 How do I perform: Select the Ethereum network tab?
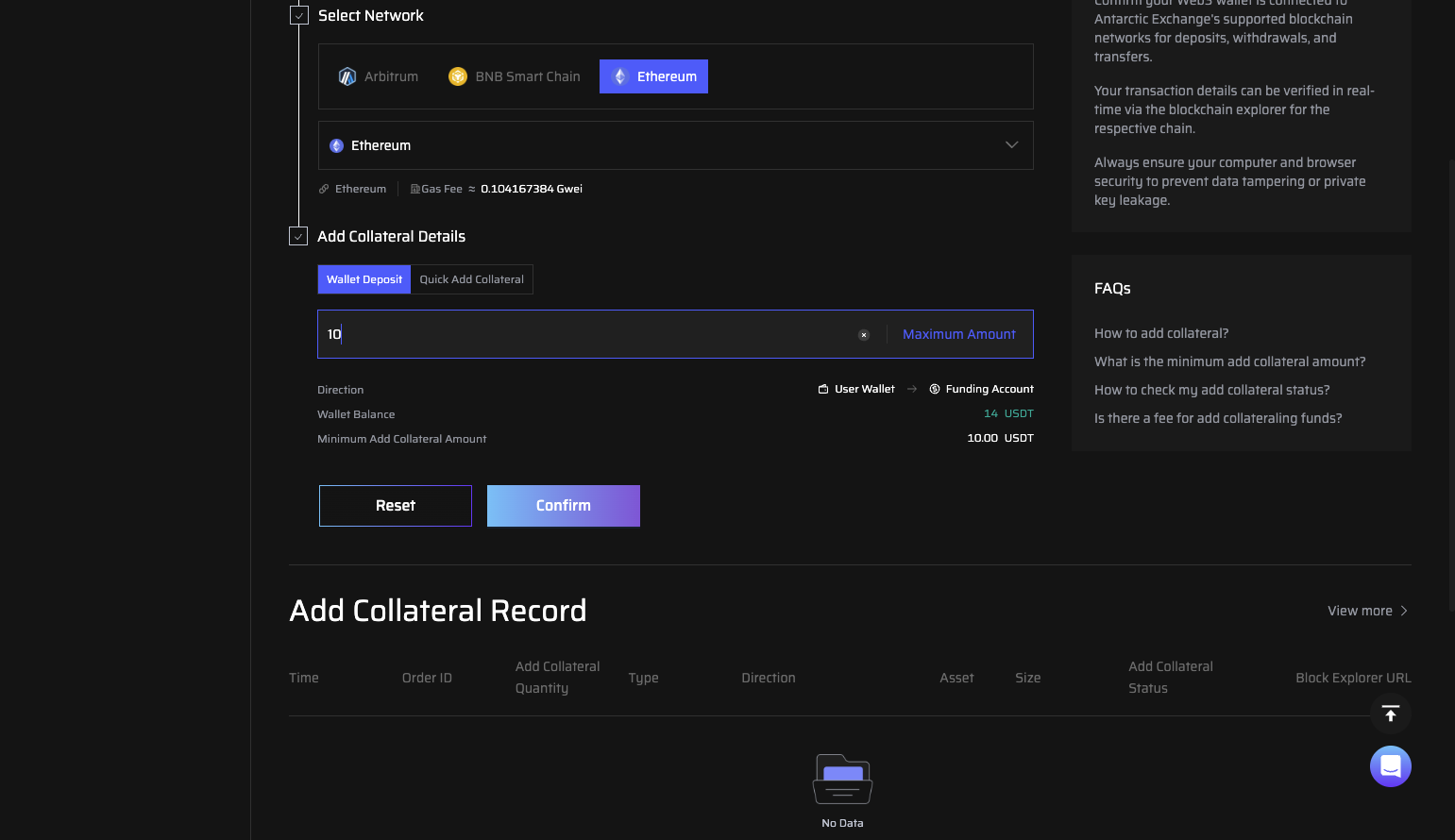coord(653,76)
